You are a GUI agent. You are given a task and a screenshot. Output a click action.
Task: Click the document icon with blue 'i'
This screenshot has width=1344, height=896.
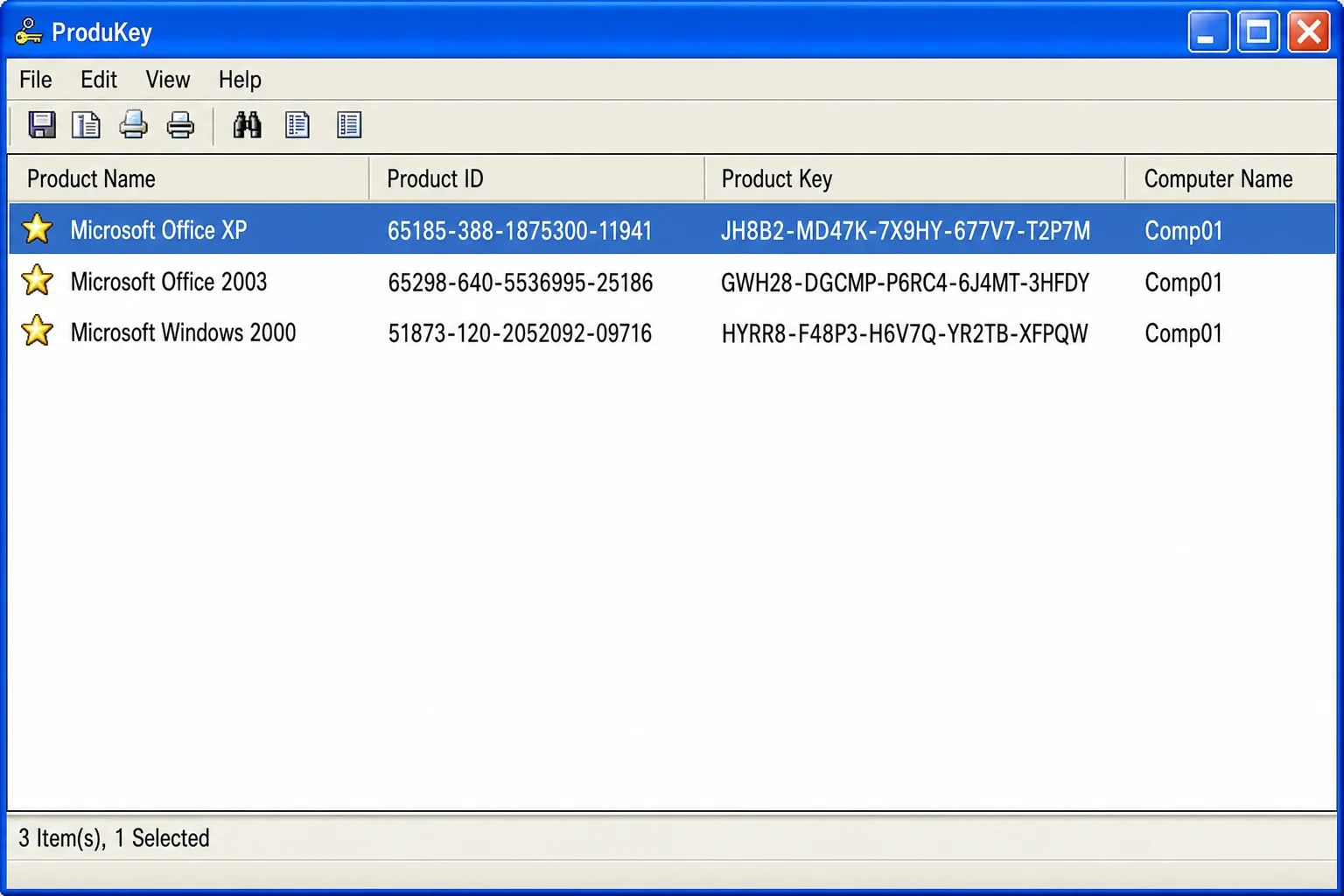(x=86, y=125)
